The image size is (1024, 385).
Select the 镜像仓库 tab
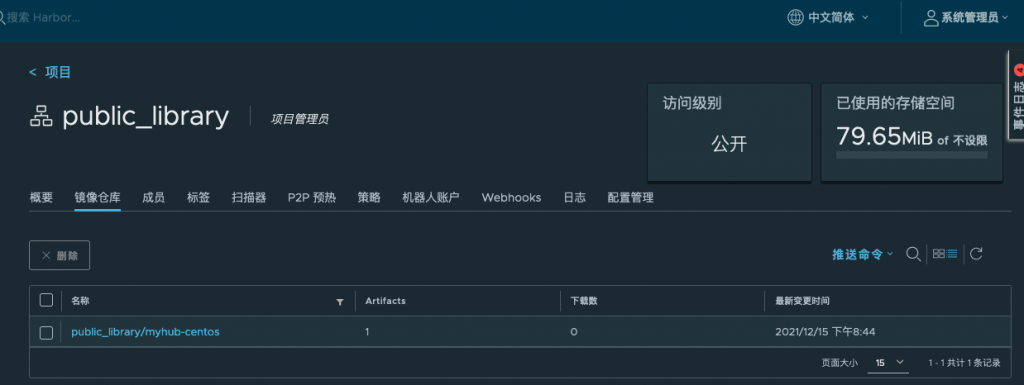pyautogui.click(x=97, y=198)
